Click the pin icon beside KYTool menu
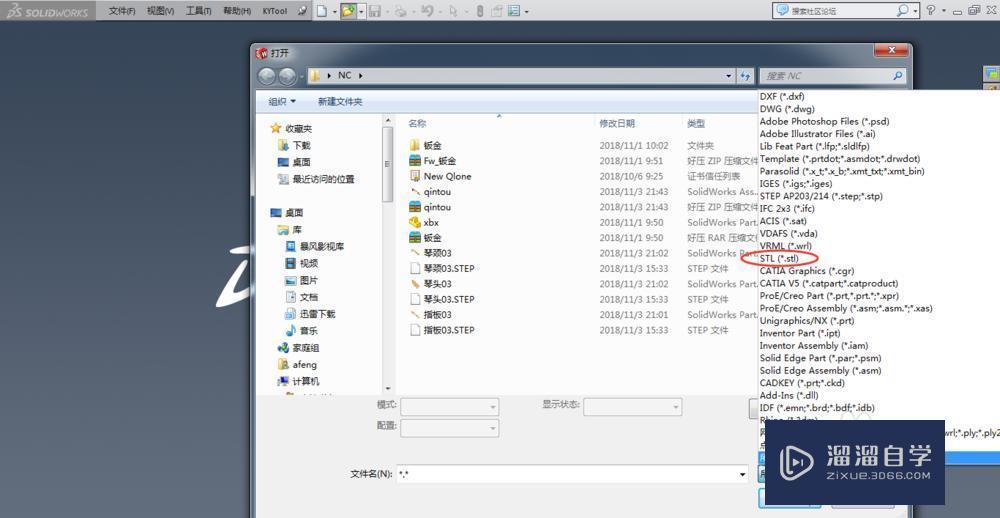 coord(302,11)
